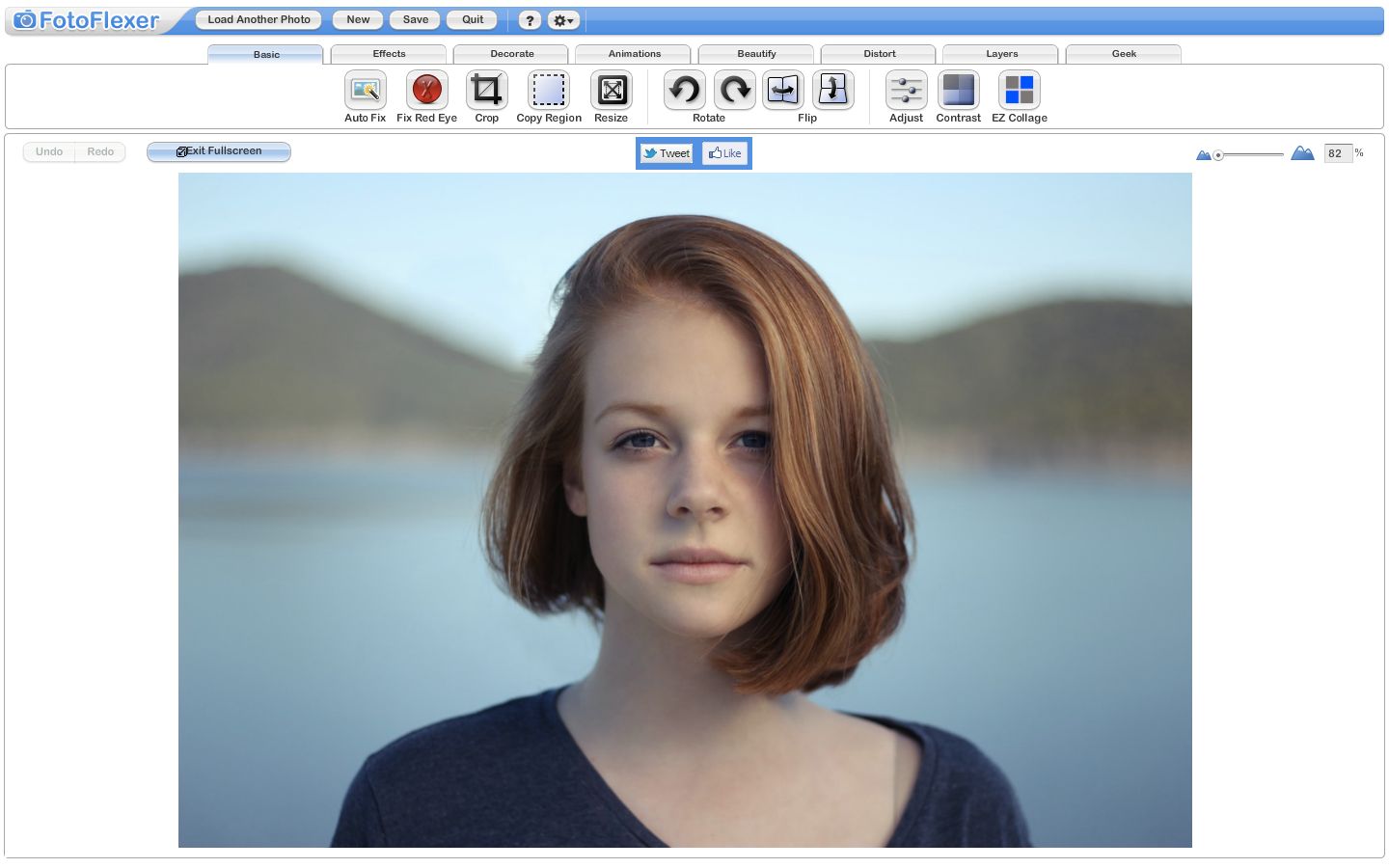This screenshot has height=868, width=1389.
Task: Select the Fix Red Eye tool
Action: 427,91
